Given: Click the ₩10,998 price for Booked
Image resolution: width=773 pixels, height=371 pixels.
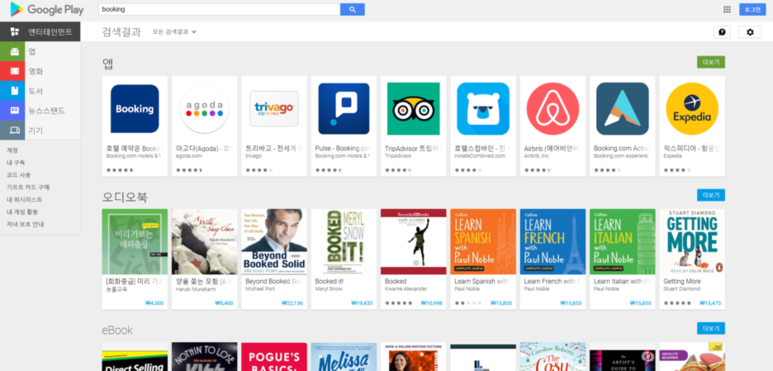Looking at the screenshot, I should pos(431,303).
